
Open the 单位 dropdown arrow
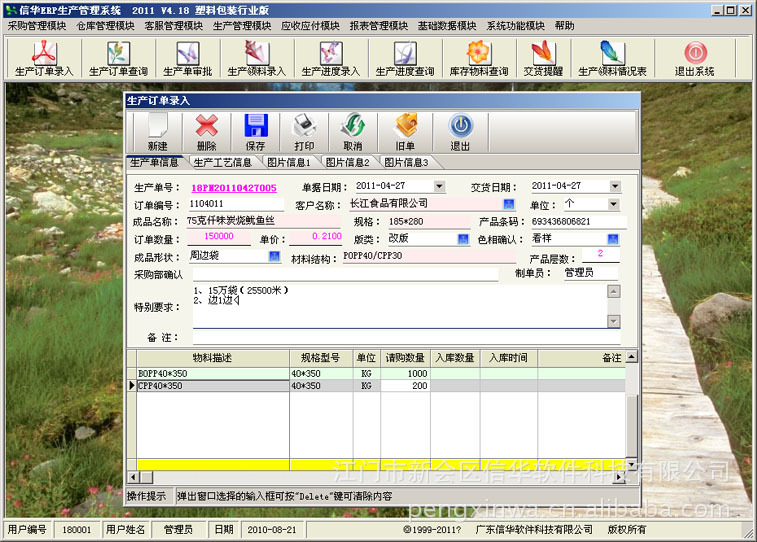coord(613,204)
